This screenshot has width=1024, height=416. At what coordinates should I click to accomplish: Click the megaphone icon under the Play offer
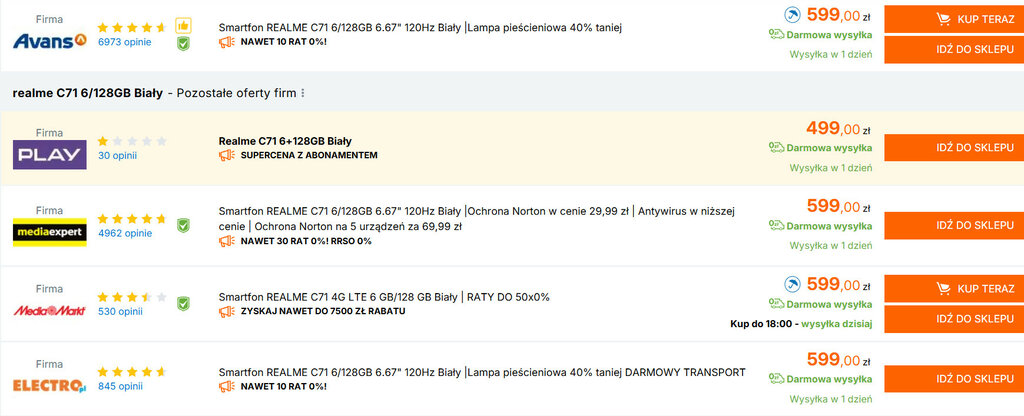point(227,156)
